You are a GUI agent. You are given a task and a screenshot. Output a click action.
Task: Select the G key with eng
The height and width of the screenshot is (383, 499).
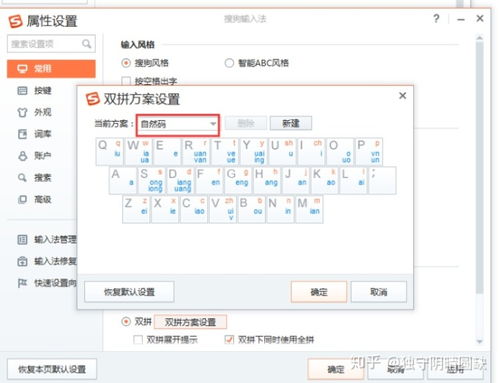[x=238, y=181]
